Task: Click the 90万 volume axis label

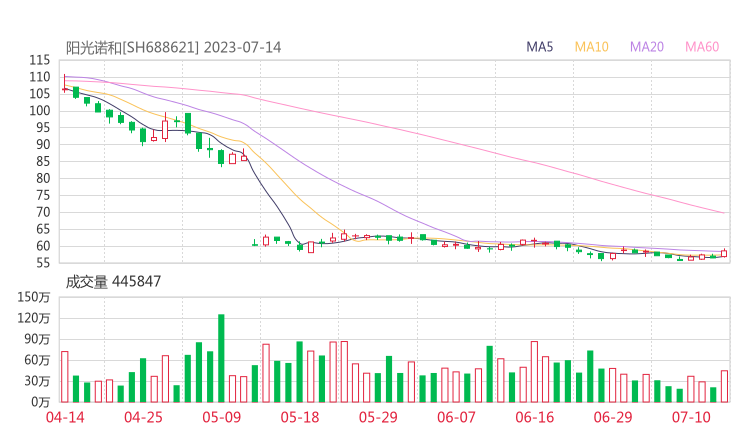Action: tap(37, 339)
